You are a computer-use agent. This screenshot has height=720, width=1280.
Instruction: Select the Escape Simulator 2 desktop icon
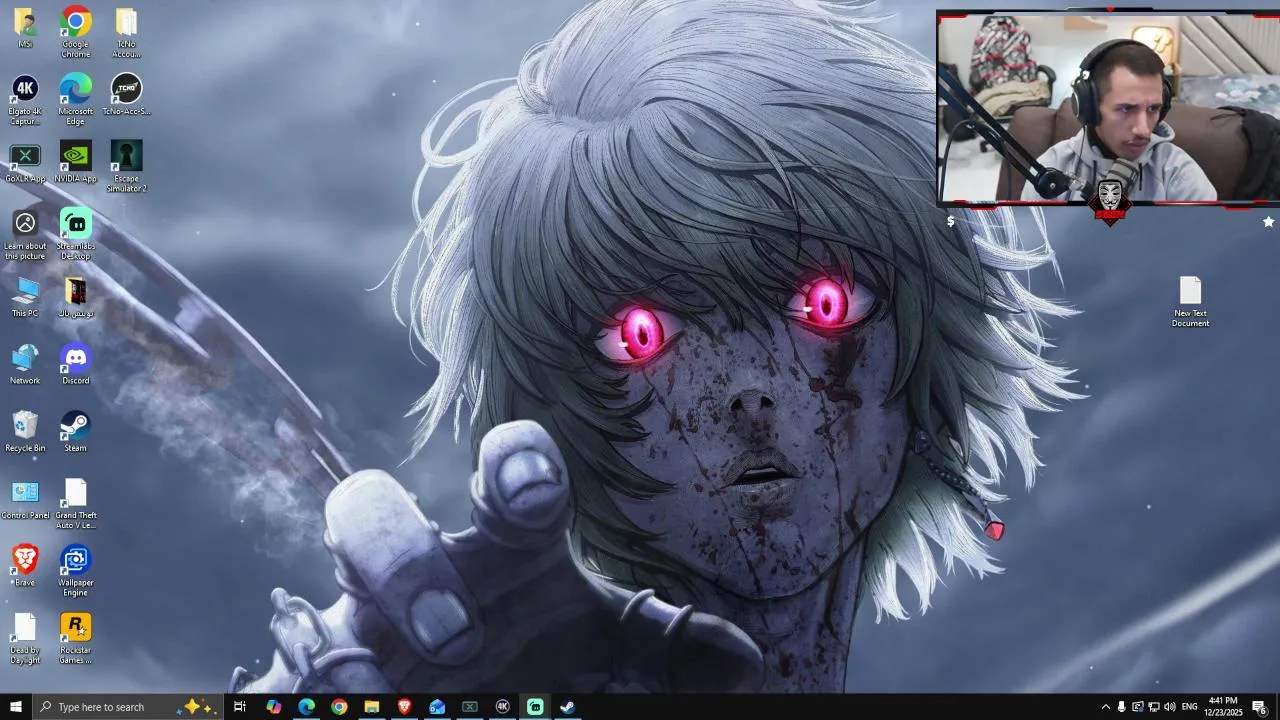pyautogui.click(x=126, y=166)
